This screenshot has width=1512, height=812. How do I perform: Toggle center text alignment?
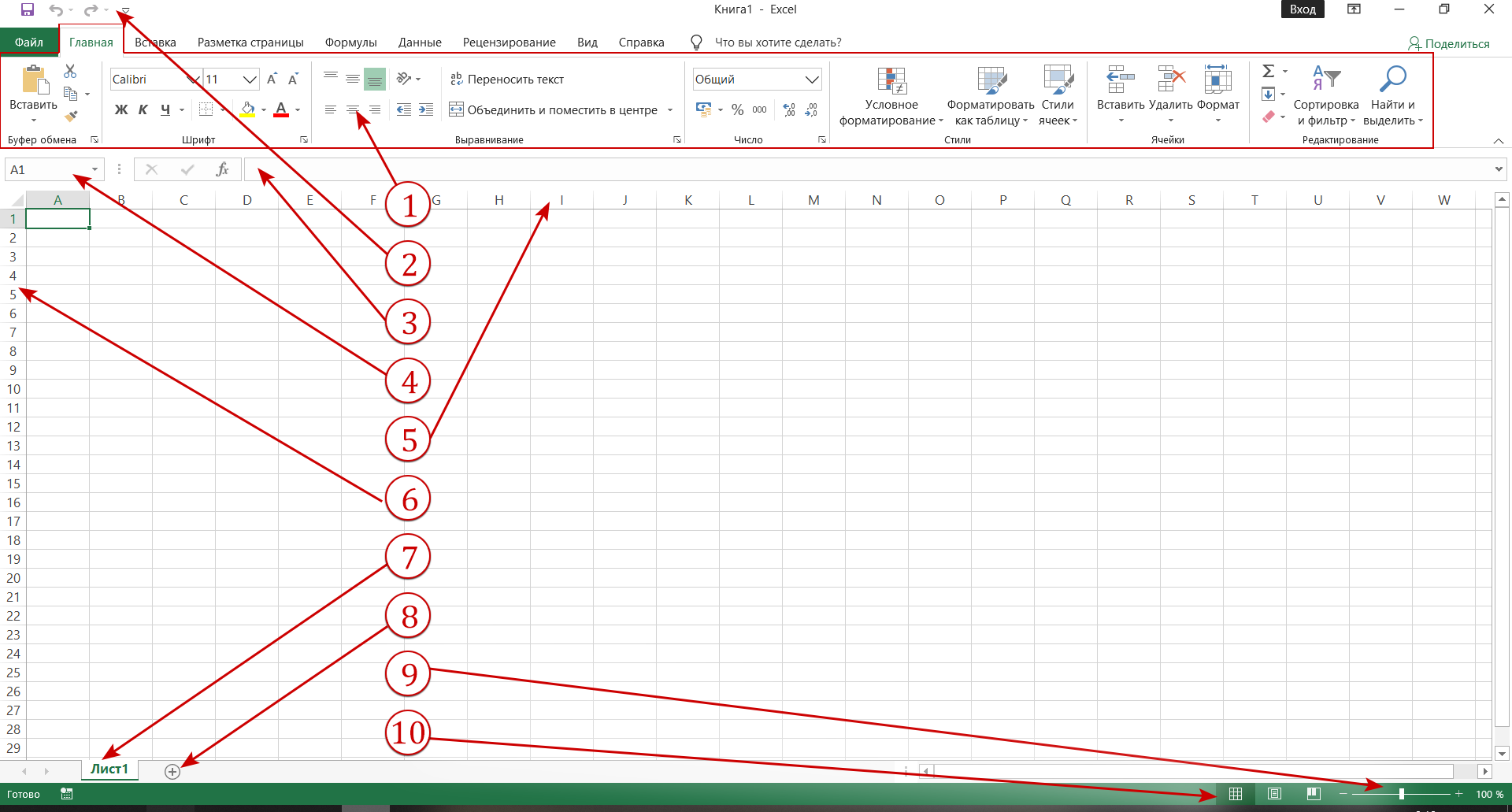tap(353, 109)
